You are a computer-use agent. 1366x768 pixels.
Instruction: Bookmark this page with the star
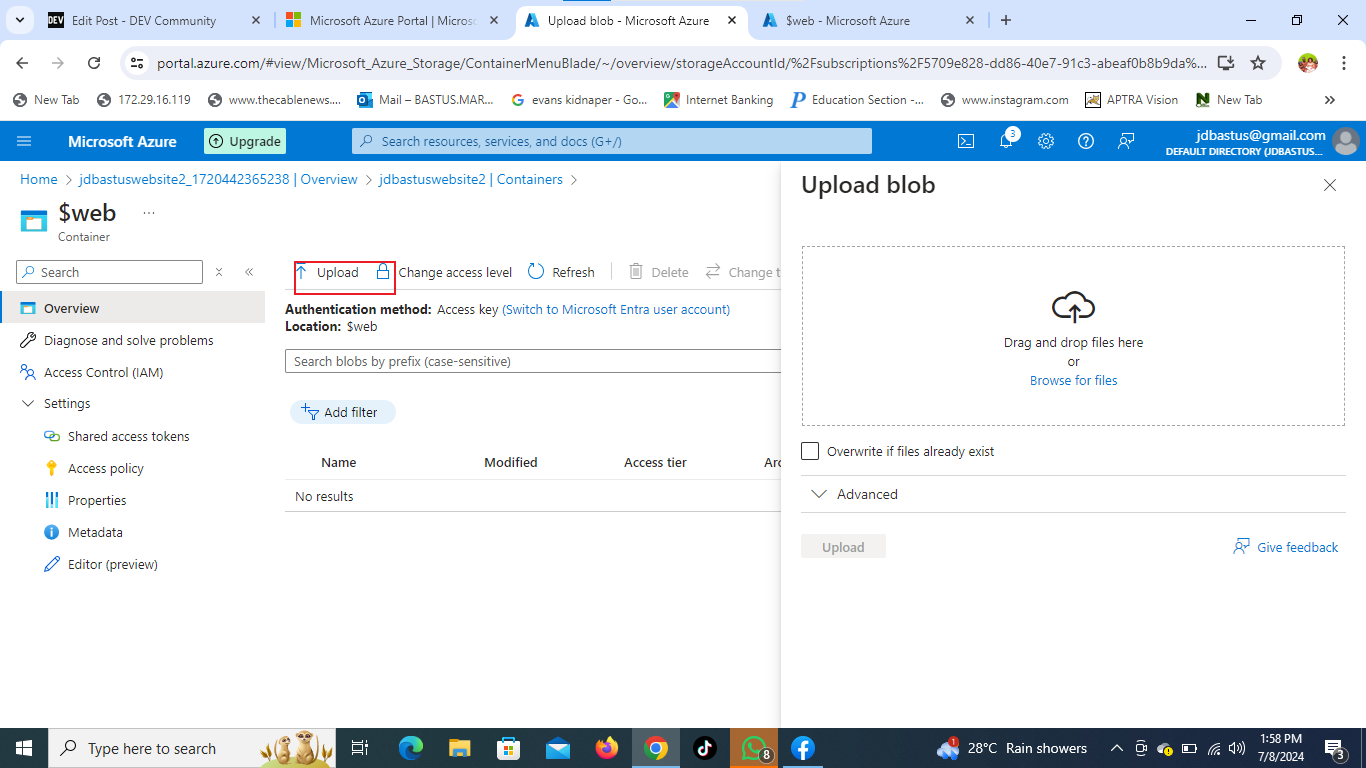coord(1258,63)
